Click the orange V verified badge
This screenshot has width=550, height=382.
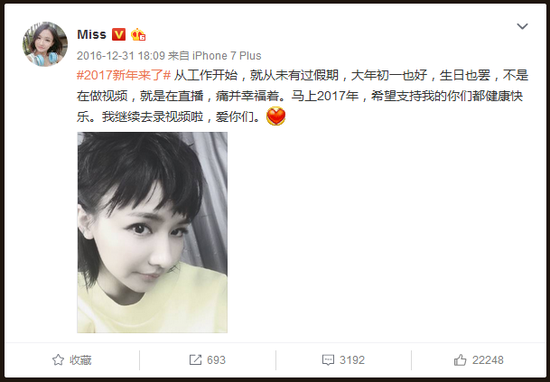click(x=119, y=35)
